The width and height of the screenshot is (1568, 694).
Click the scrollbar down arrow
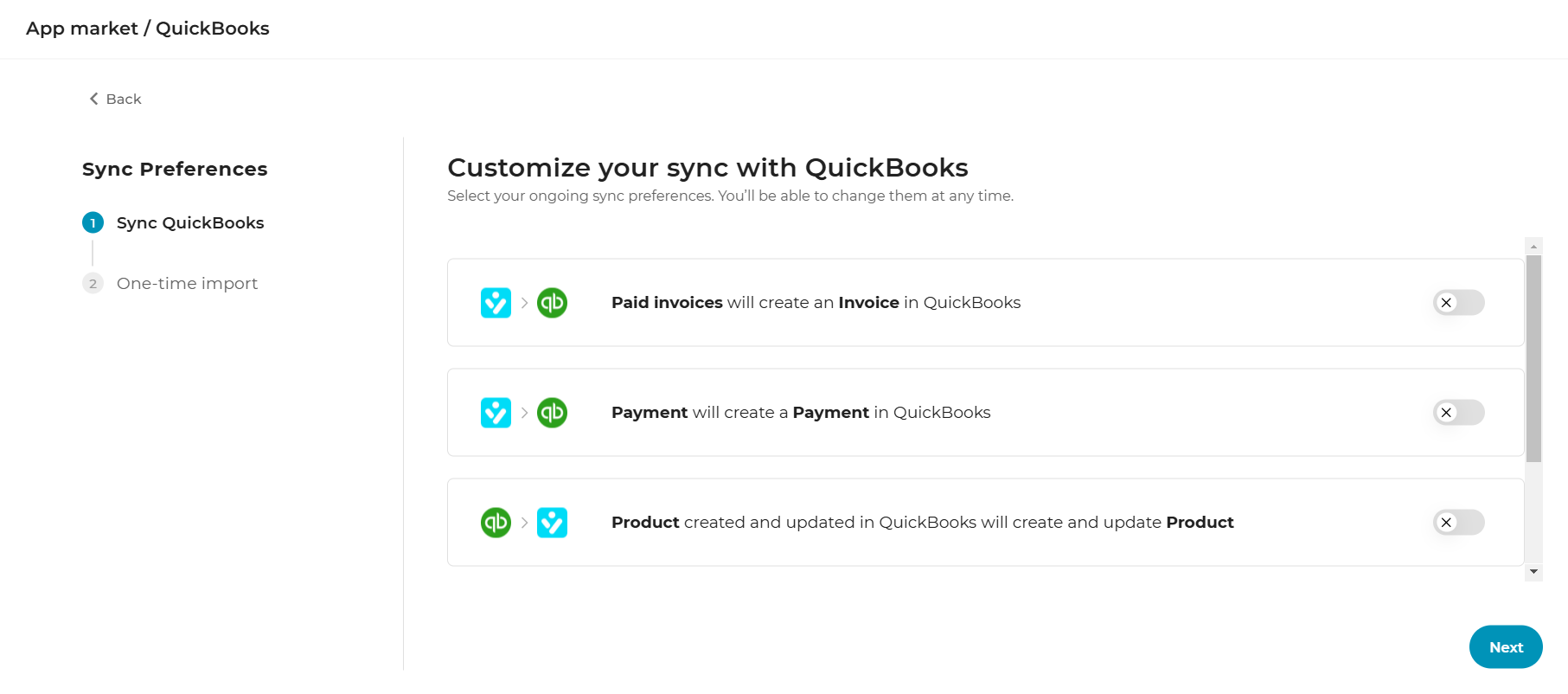point(1533,572)
